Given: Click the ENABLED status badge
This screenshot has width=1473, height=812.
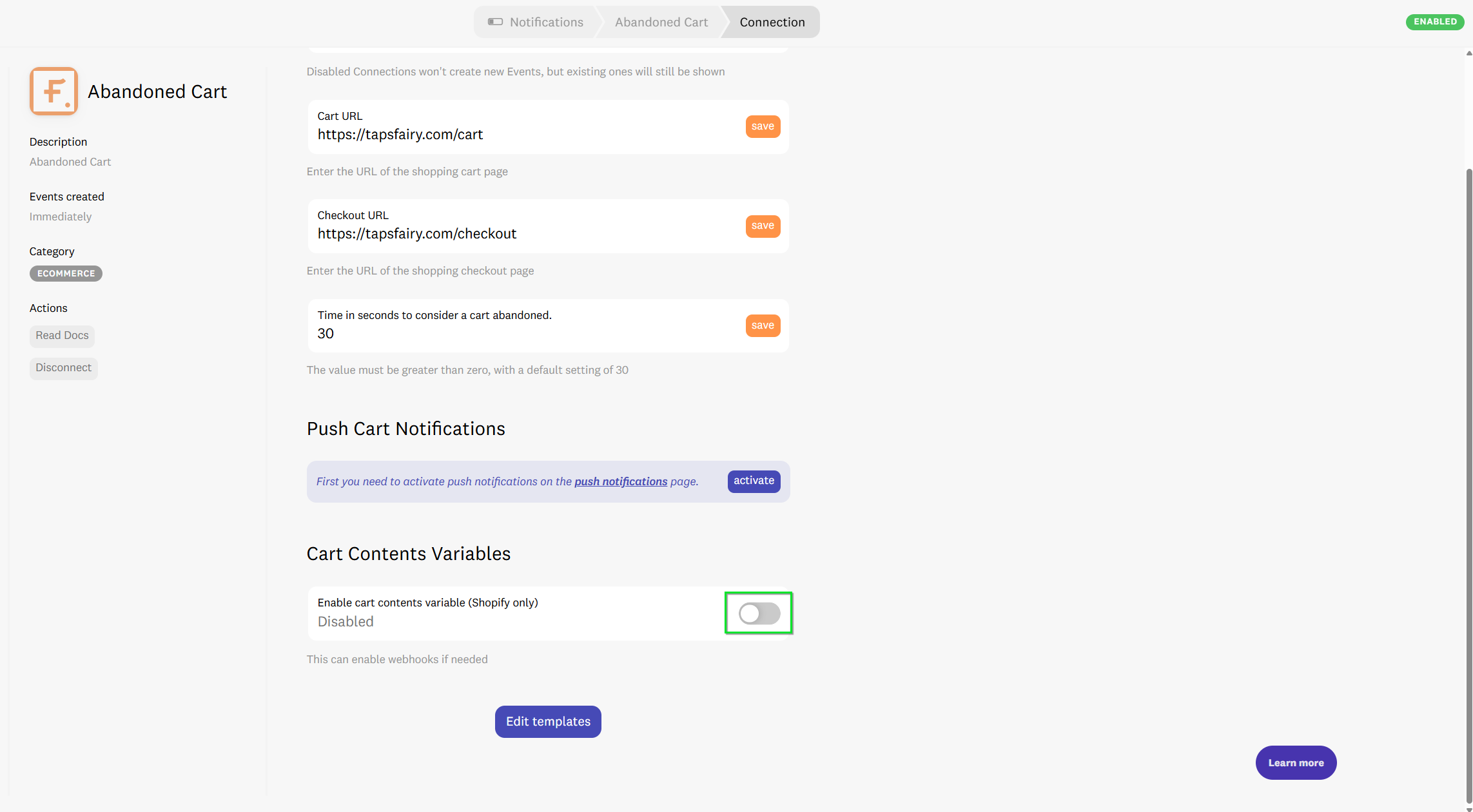Looking at the screenshot, I should click(x=1434, y=22).
